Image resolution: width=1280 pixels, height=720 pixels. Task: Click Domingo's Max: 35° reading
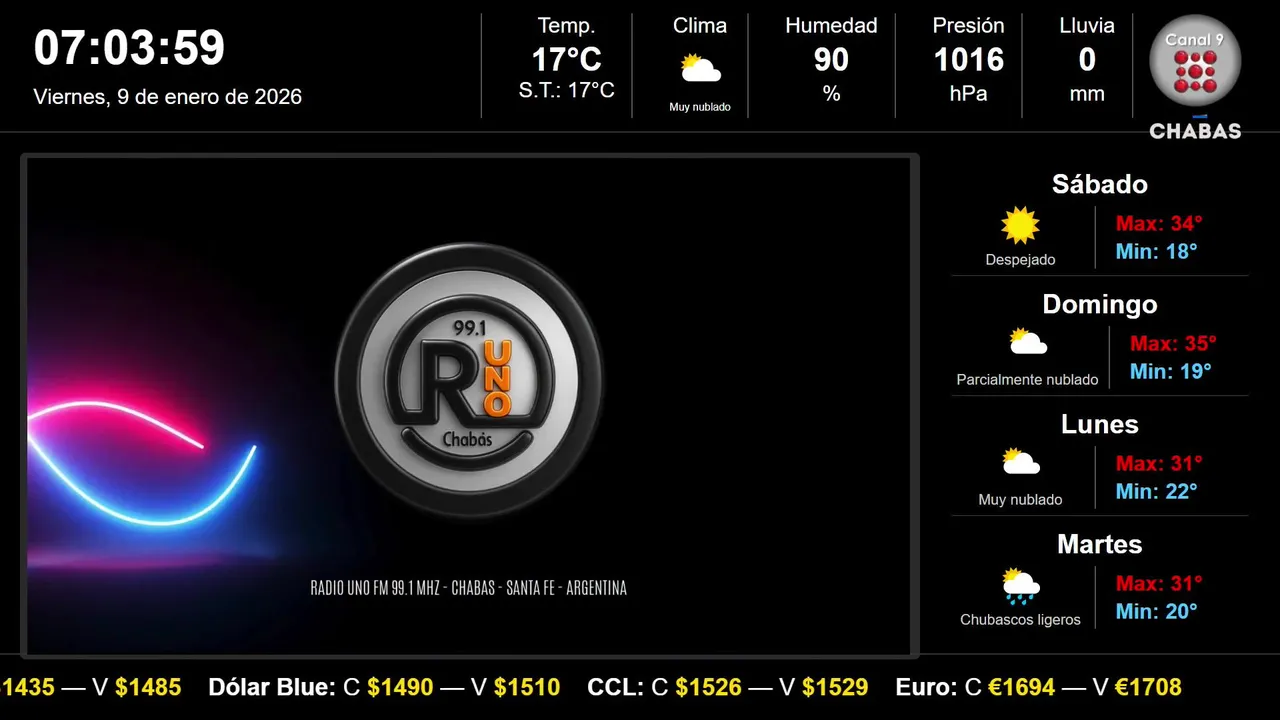[1173, 343]
